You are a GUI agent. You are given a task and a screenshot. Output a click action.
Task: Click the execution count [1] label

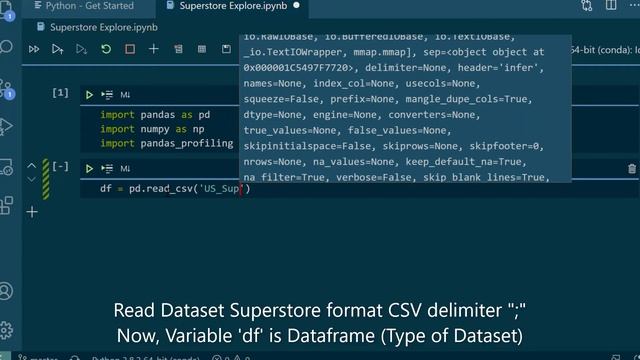pyautogui.click(x=60, y=93)
